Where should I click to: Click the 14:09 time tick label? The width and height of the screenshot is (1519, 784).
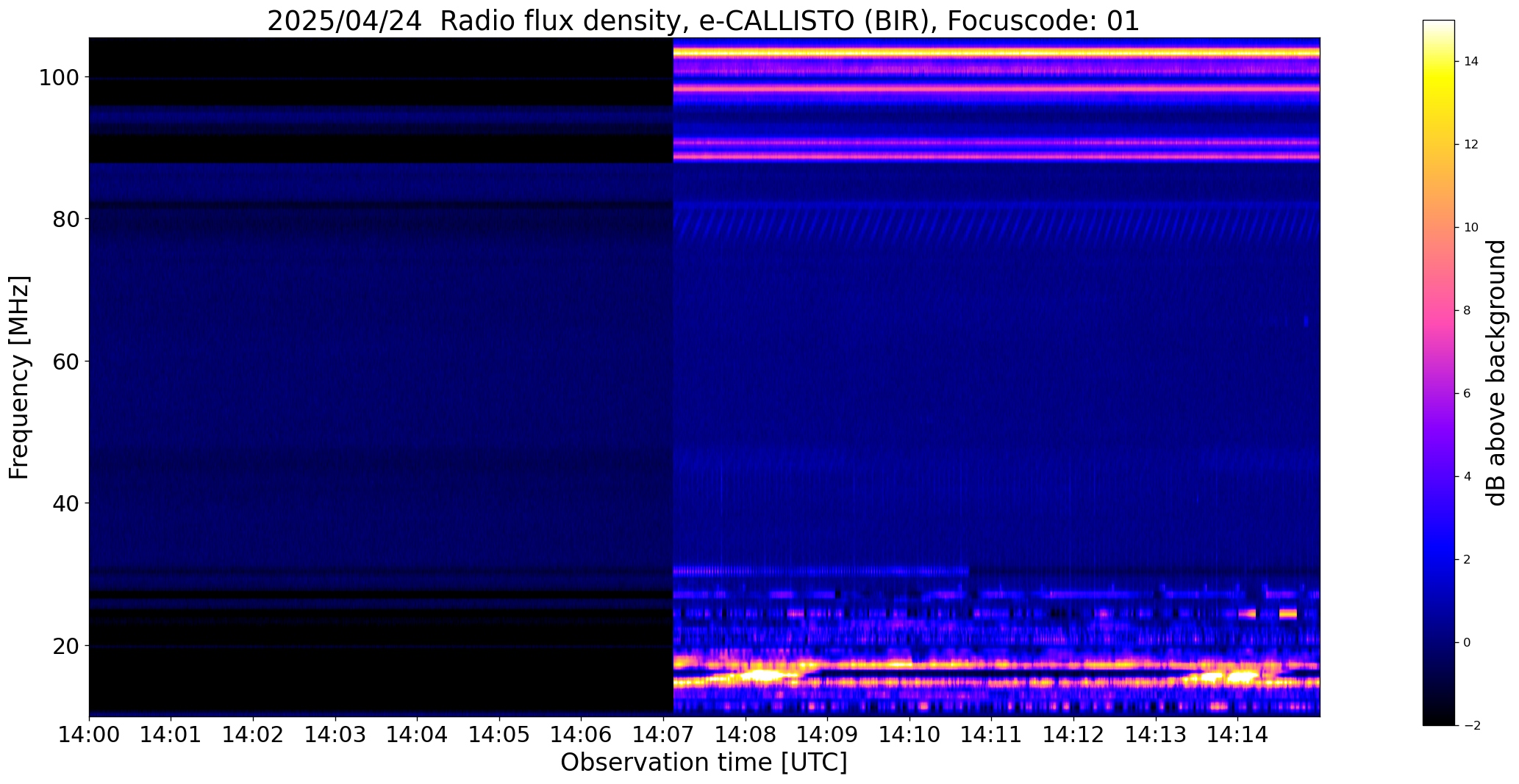pyautogui.click(x=827, y=734)
